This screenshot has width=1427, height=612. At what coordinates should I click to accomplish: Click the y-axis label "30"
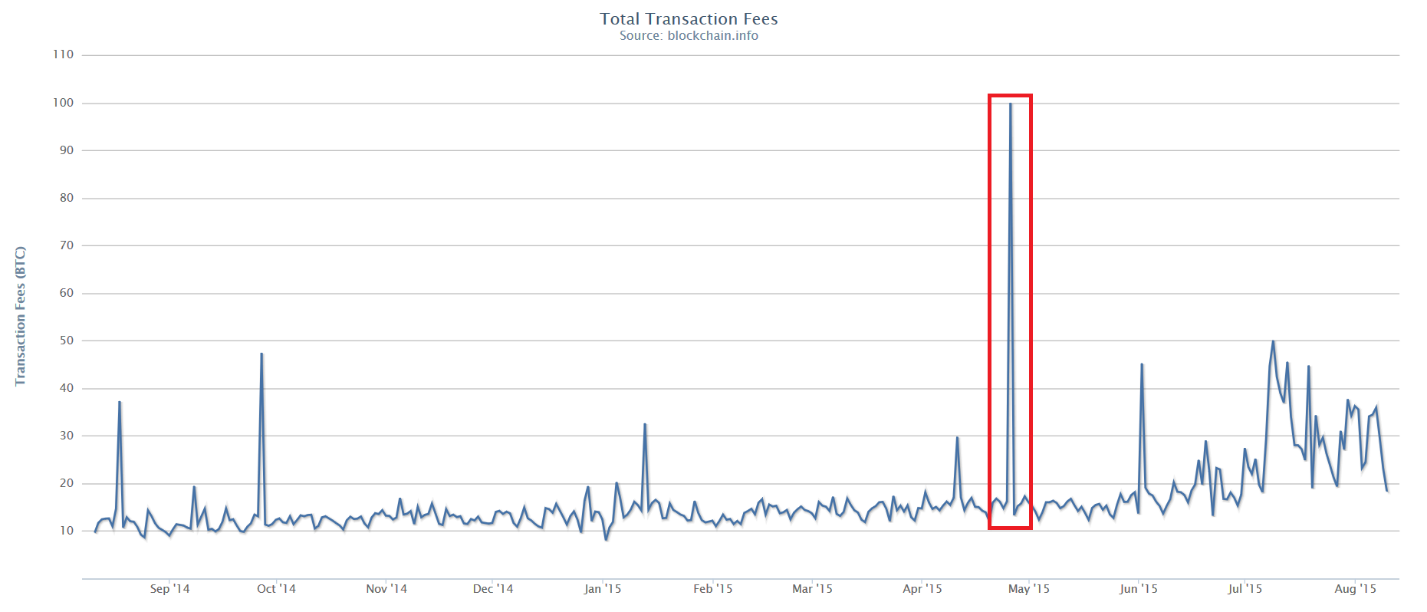(x=67, y=435)
